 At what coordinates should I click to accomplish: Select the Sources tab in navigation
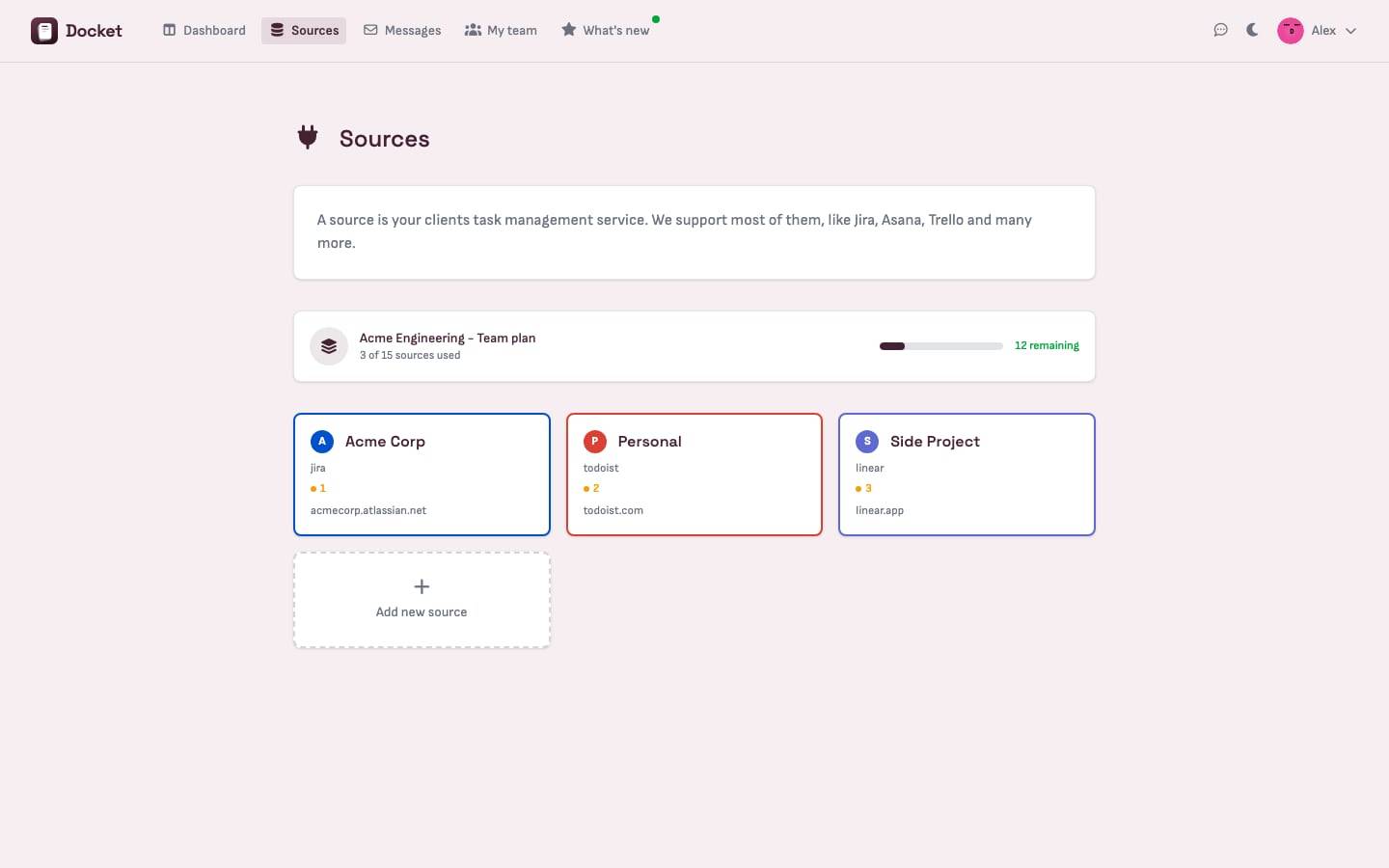(304, 31)
